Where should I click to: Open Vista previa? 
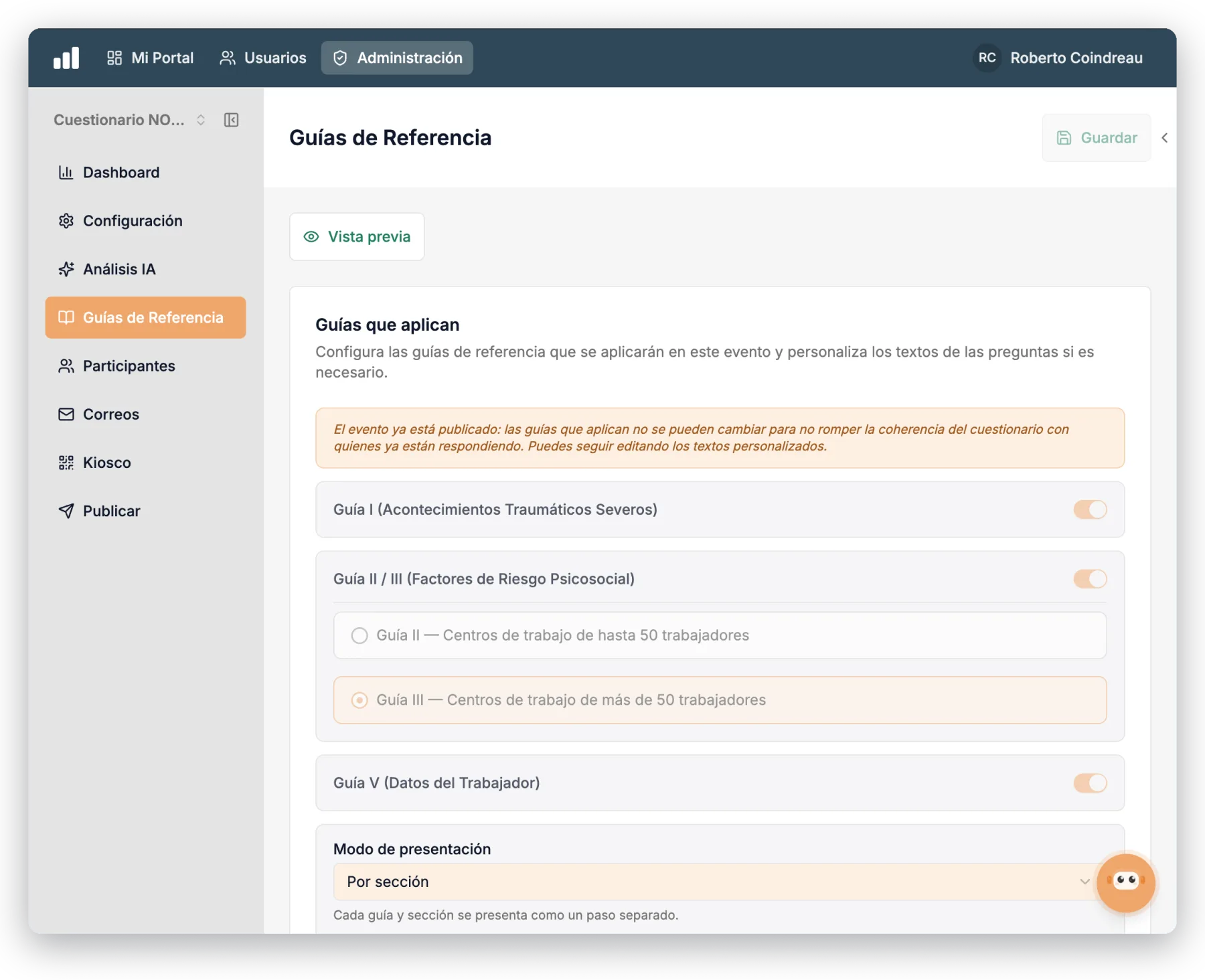click(x=357, y=236)
